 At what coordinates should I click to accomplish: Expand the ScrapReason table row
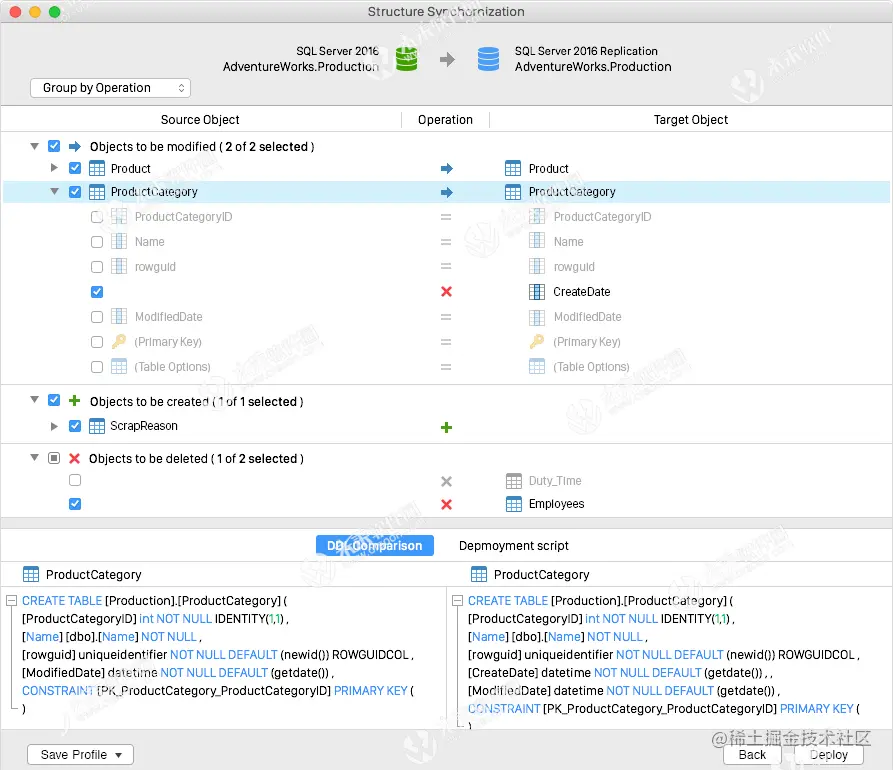point(54,426)
